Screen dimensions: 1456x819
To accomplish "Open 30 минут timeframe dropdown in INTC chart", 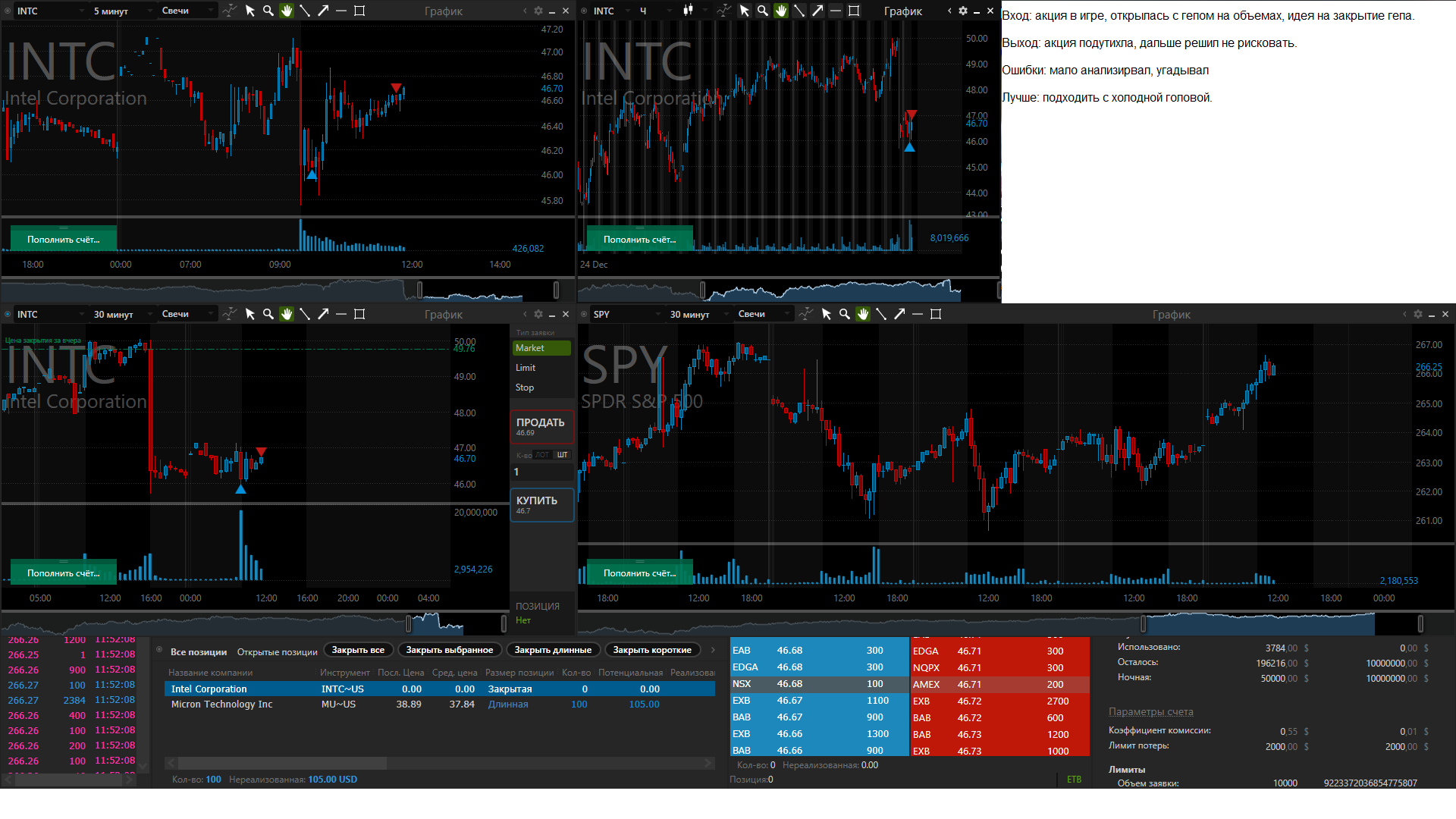I will [x=121, y=314].
